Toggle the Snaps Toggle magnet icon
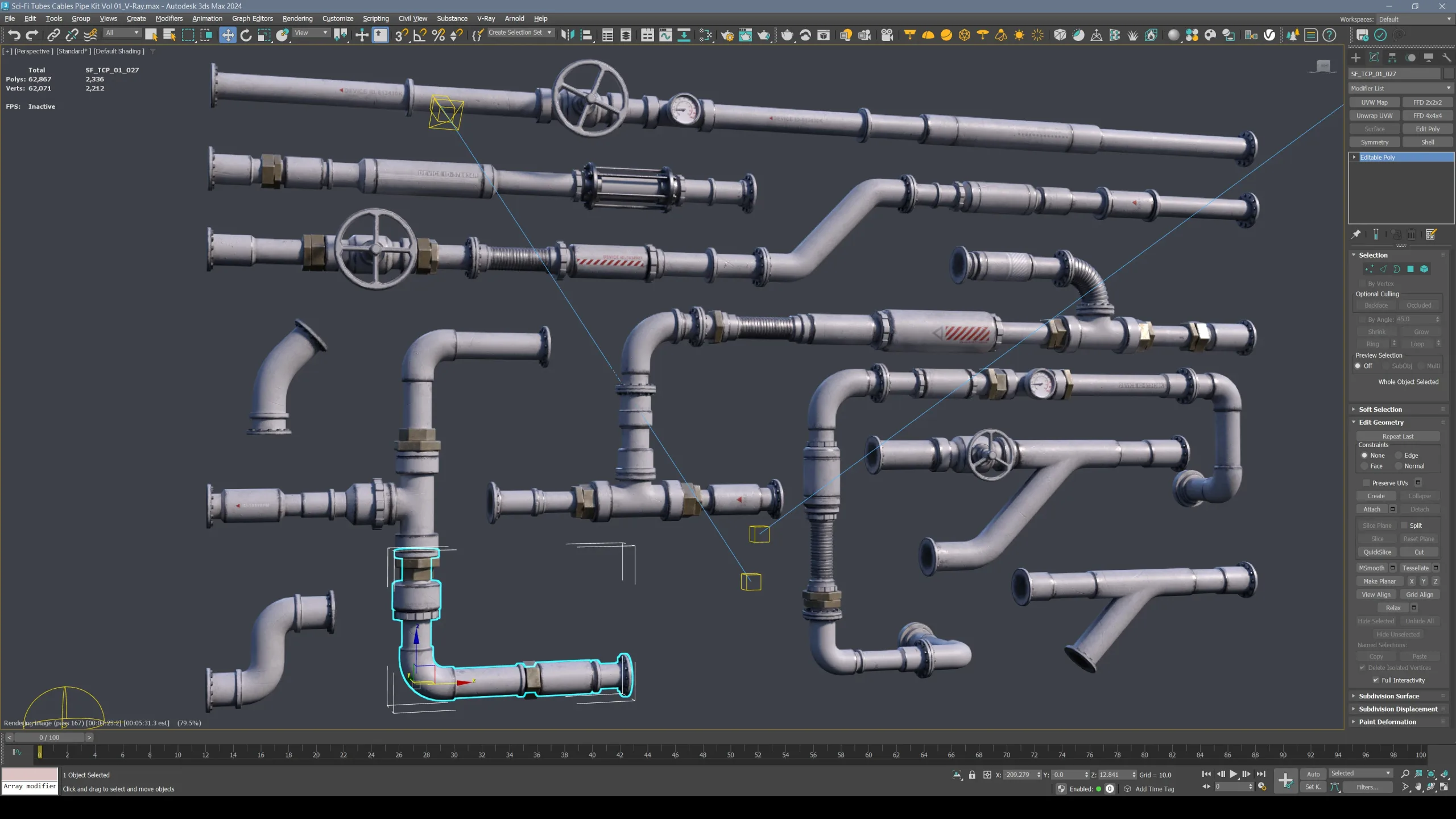 click(401, 35)
